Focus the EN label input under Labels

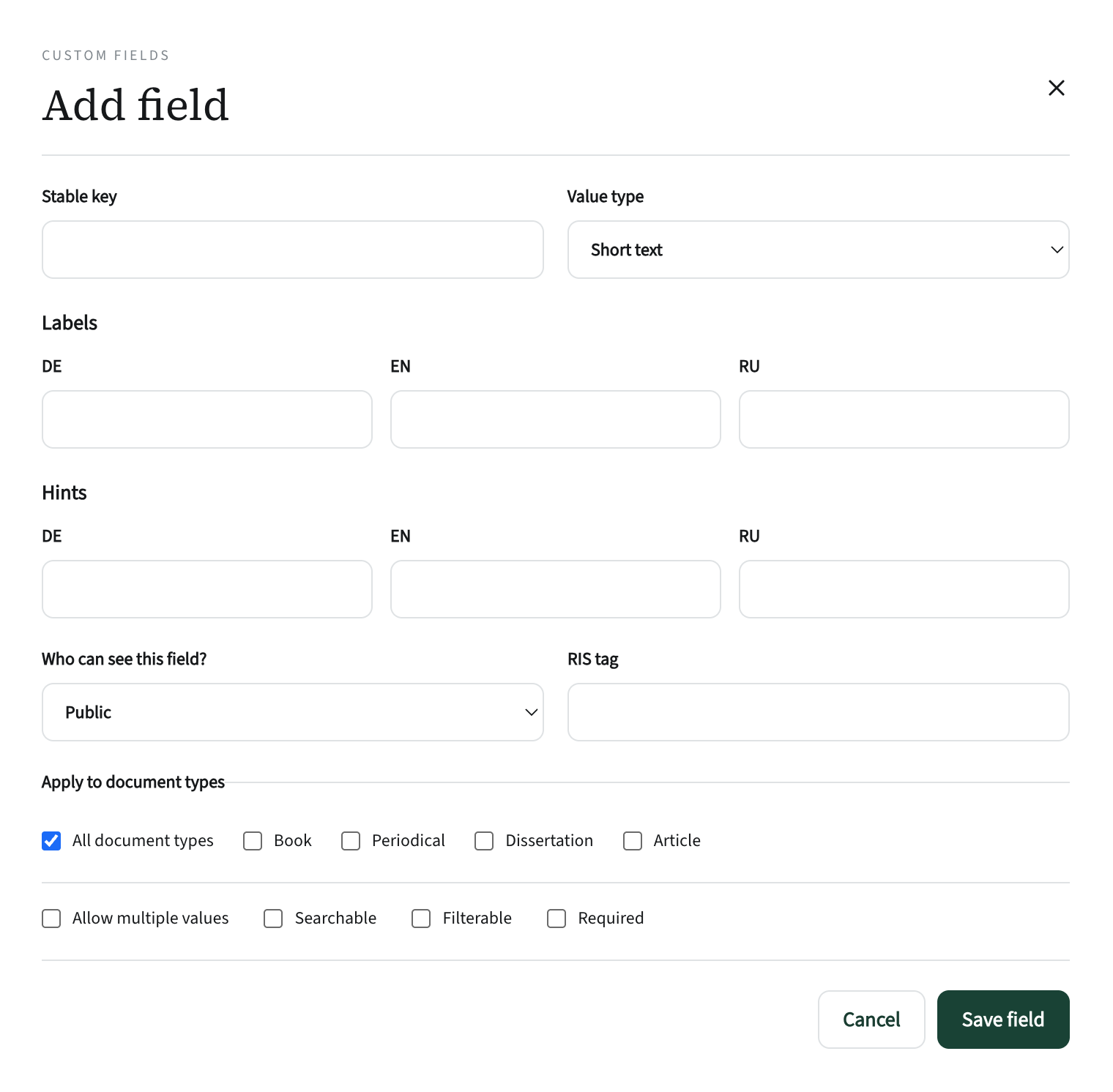point(556,419)
